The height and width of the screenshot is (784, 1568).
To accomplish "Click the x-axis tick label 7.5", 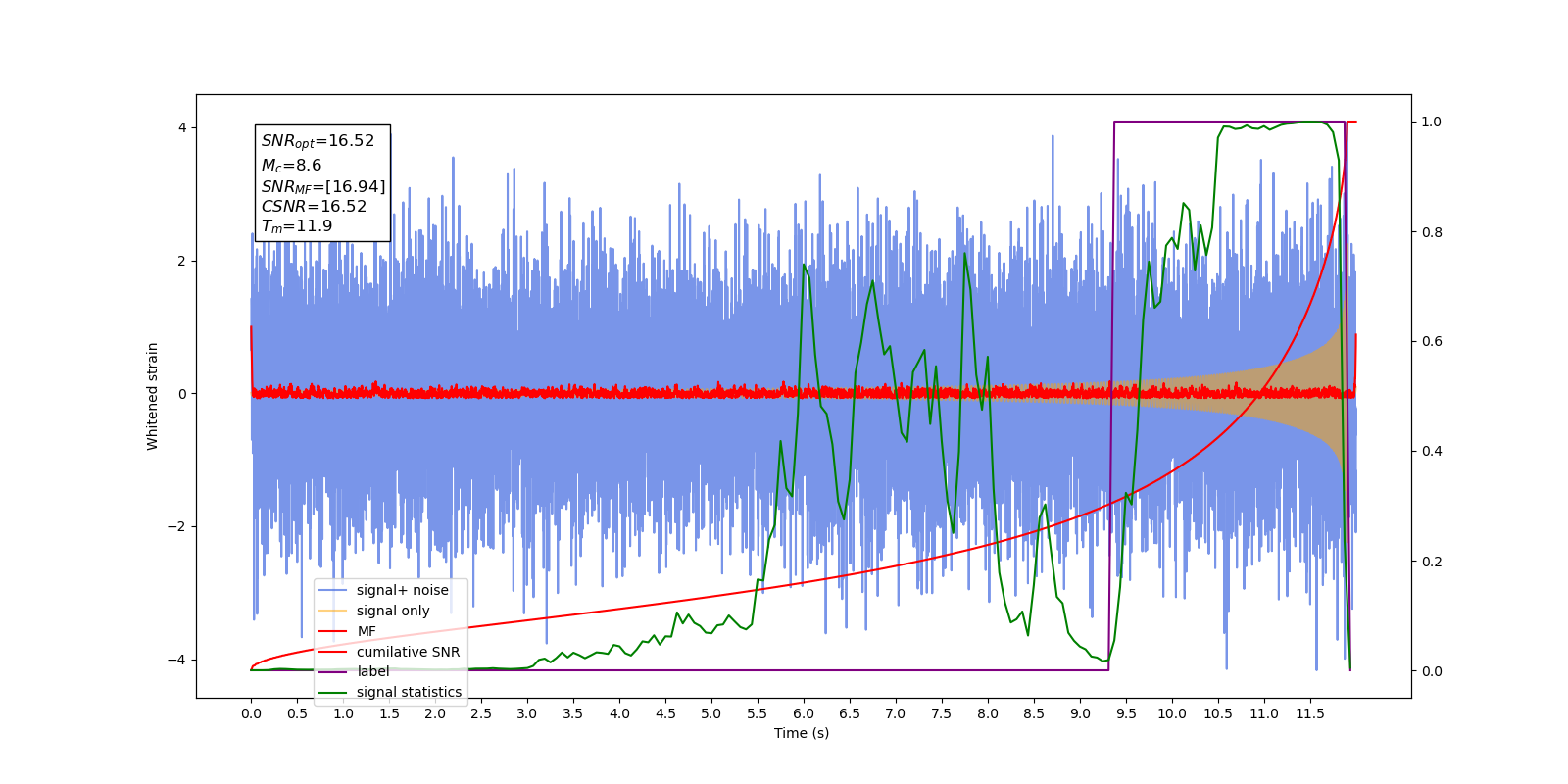I will [x=942, y=713].
